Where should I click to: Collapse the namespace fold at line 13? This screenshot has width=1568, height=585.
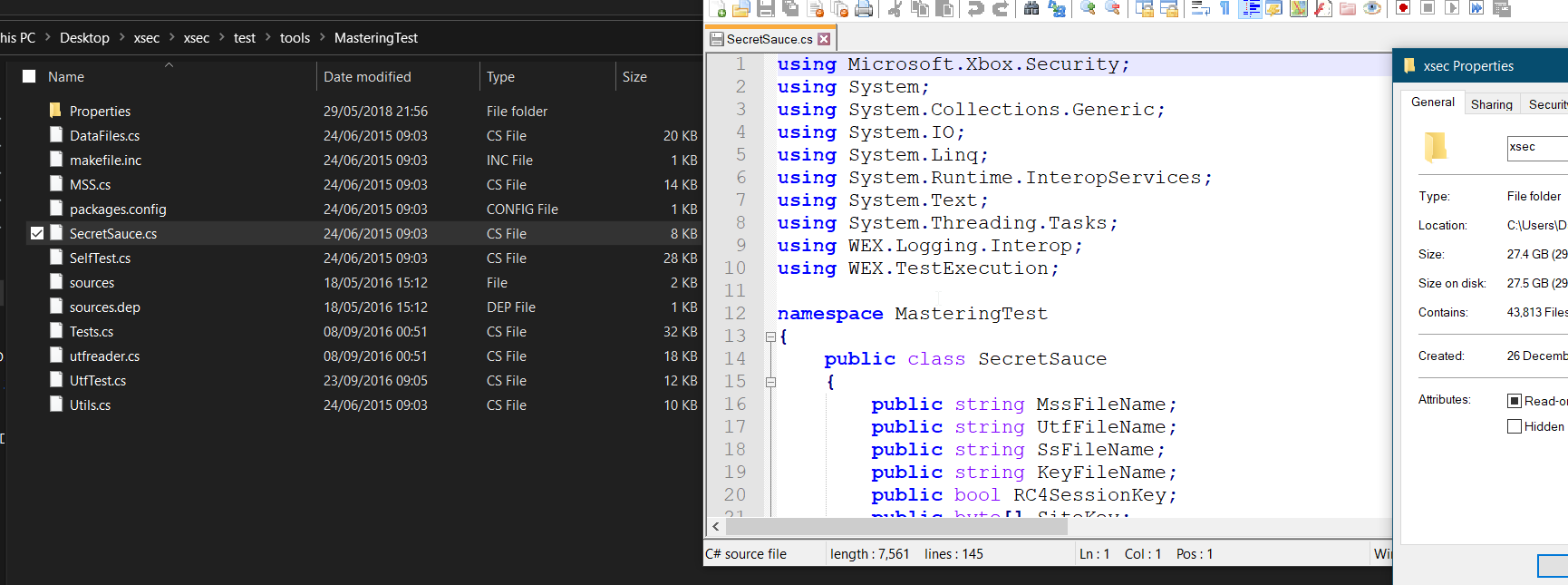coord(770,336)
